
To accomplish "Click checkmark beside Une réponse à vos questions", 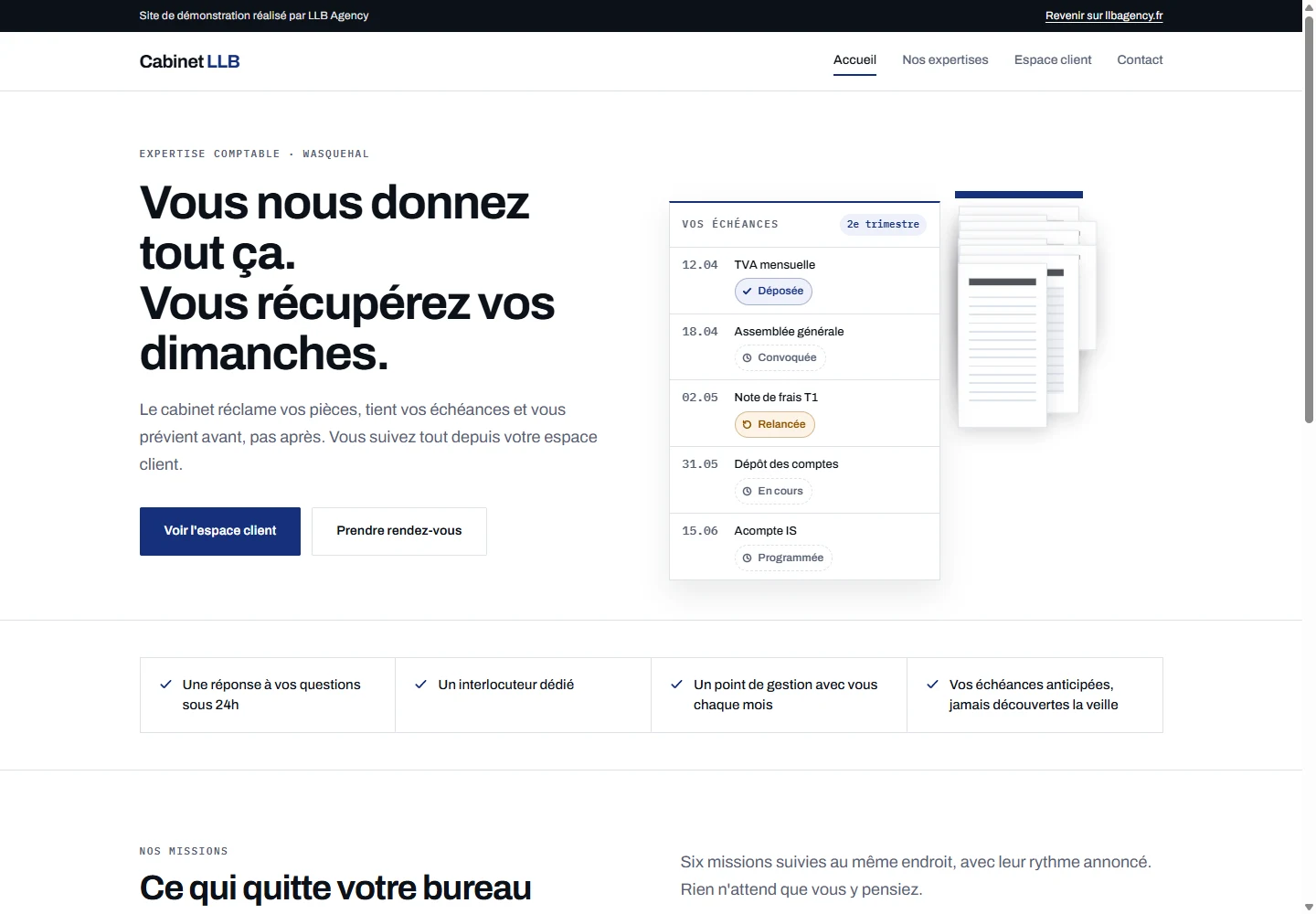I will click(x=165, y=685).
